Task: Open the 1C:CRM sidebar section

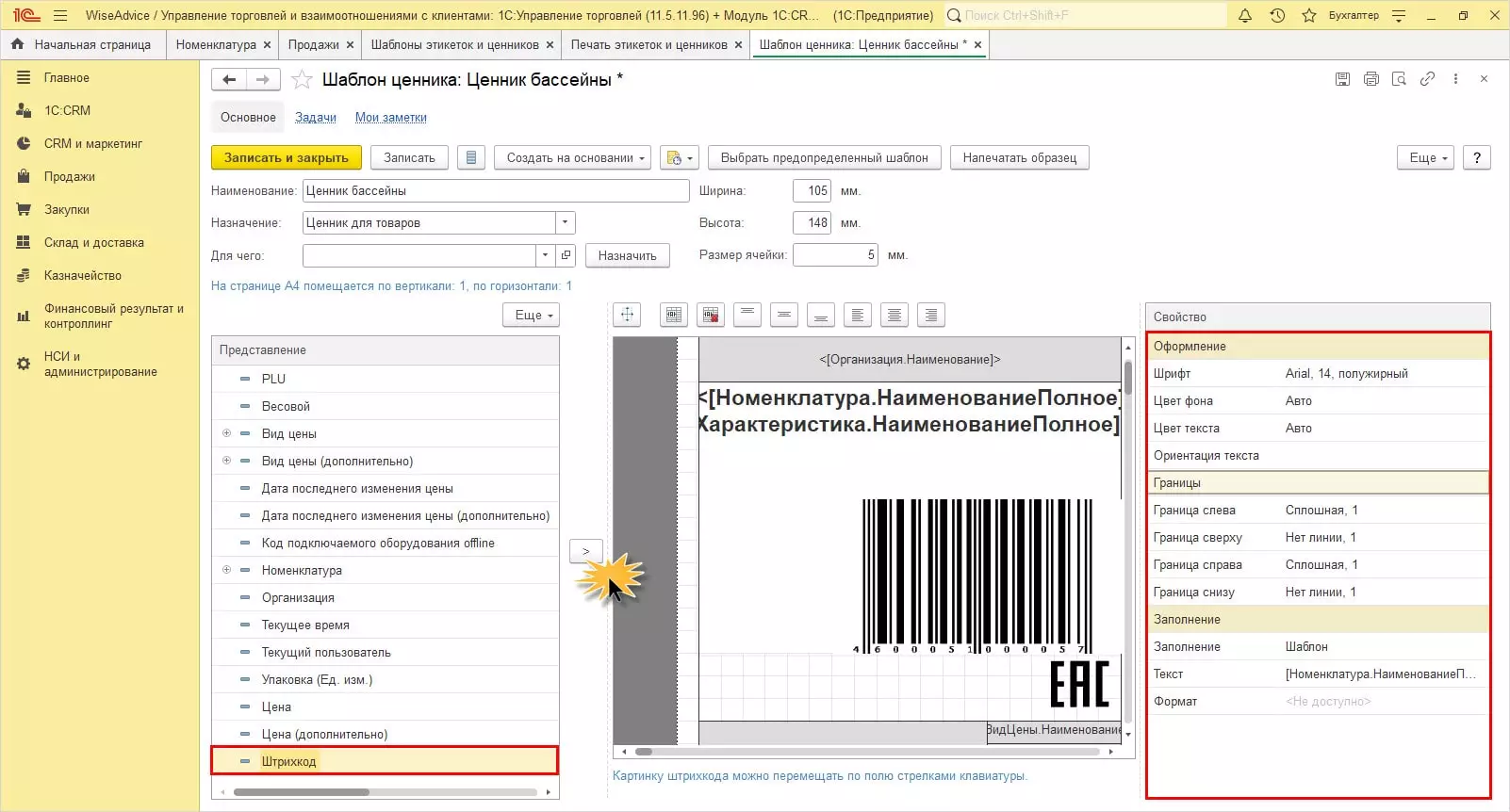Action: pyautogui.click(x=68, y=110)
